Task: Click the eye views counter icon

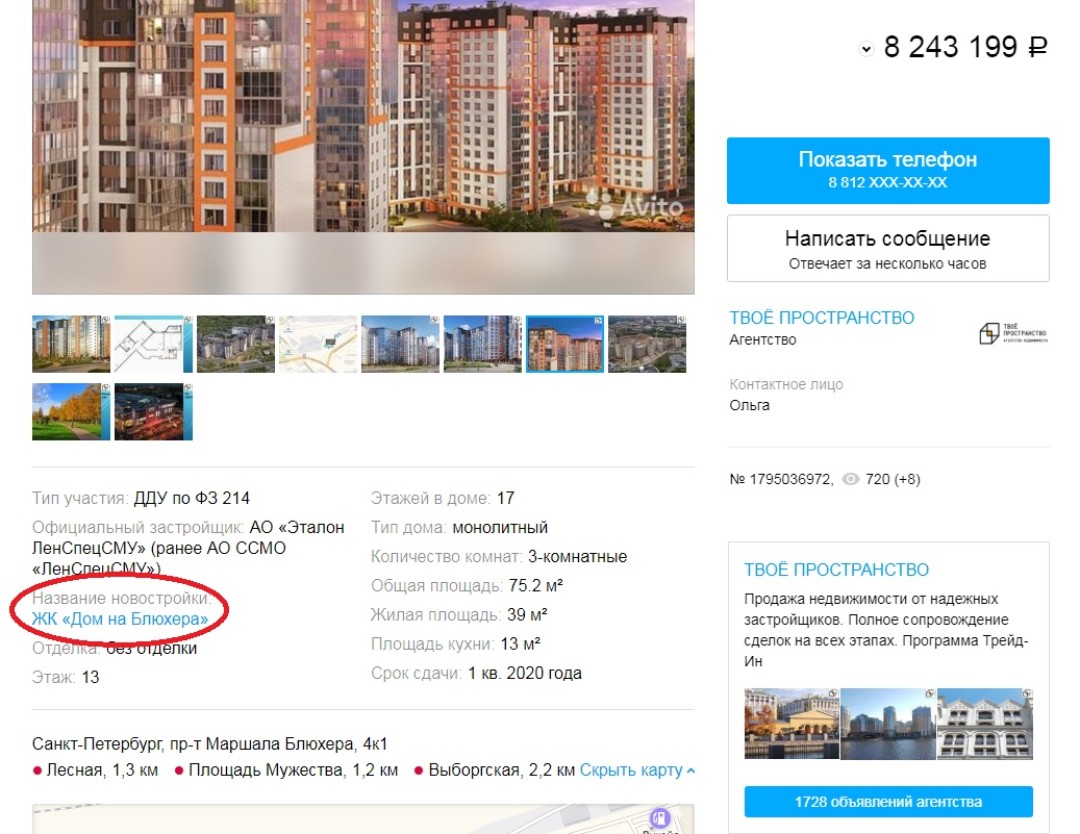Action: point(851,479)
